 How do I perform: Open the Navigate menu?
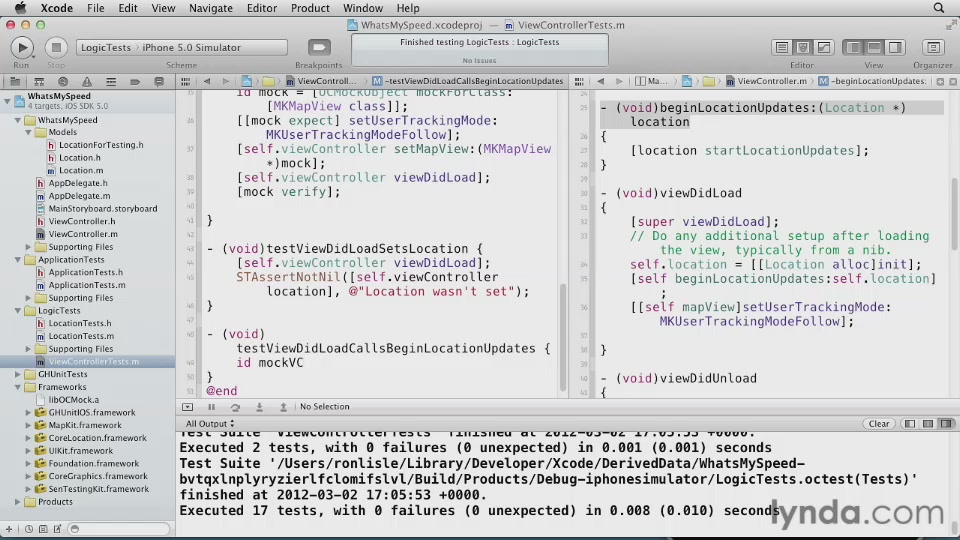tap(211, 8)
